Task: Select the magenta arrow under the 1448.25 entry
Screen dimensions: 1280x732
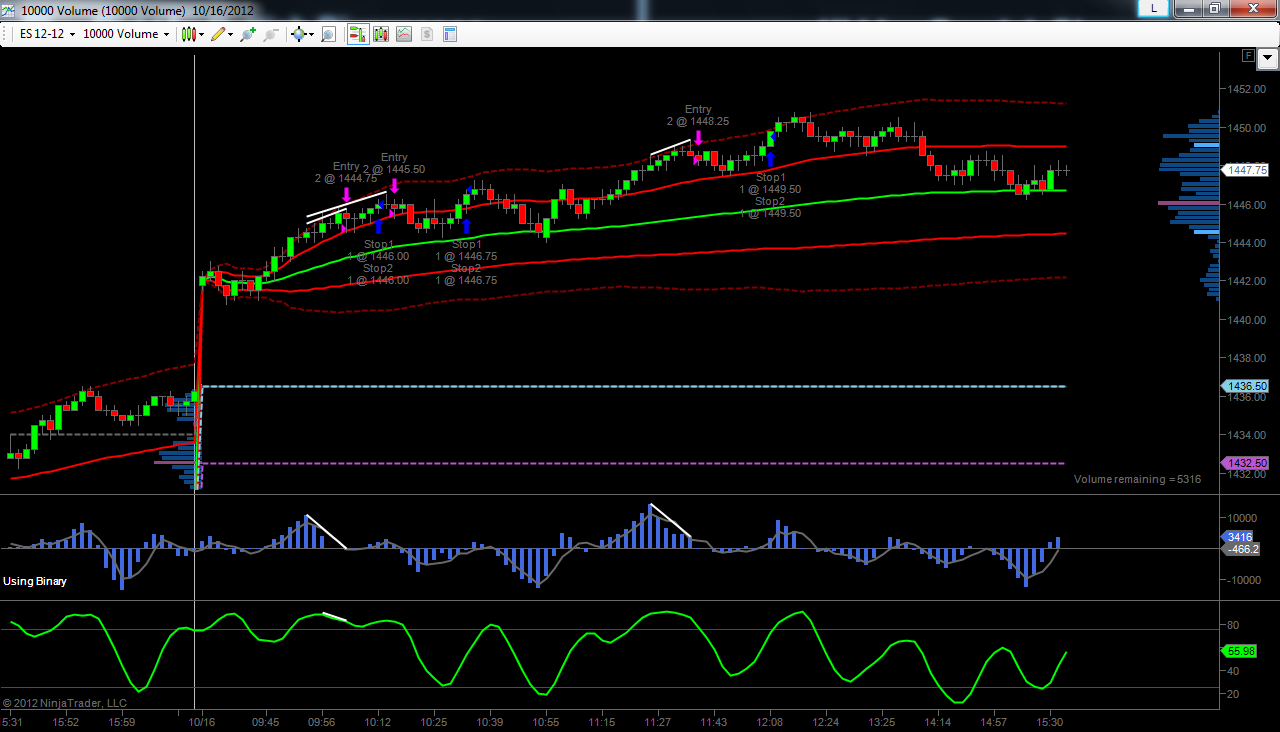Action: 698,136
